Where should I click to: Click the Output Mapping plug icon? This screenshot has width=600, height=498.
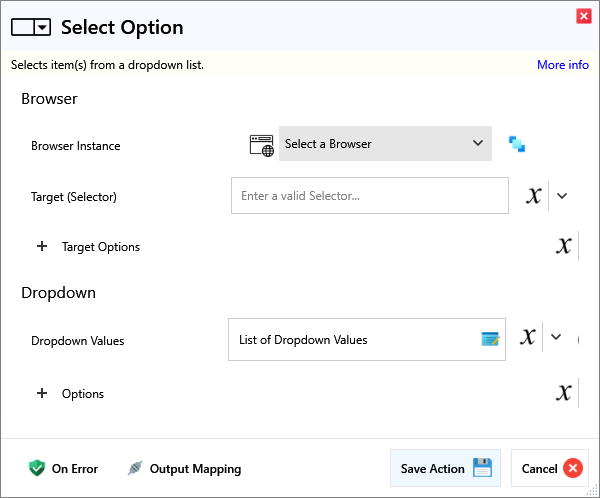pyautogui.click(x=135, y=468)
